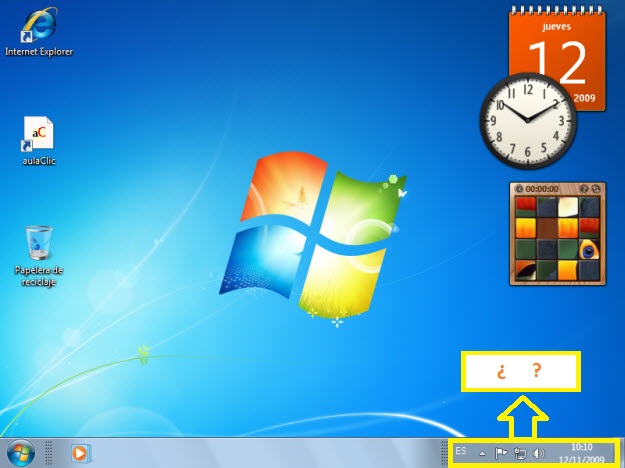This screenshot has width=625, height=468.
Task: Click the puzzle gadget help question icon
Action: (584, 189)
